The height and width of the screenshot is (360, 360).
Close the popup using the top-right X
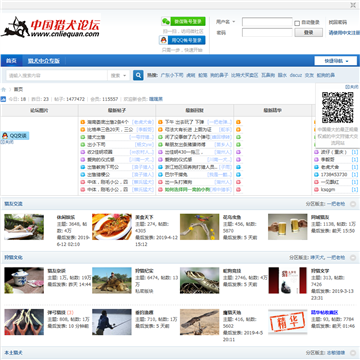coord(353,5)
